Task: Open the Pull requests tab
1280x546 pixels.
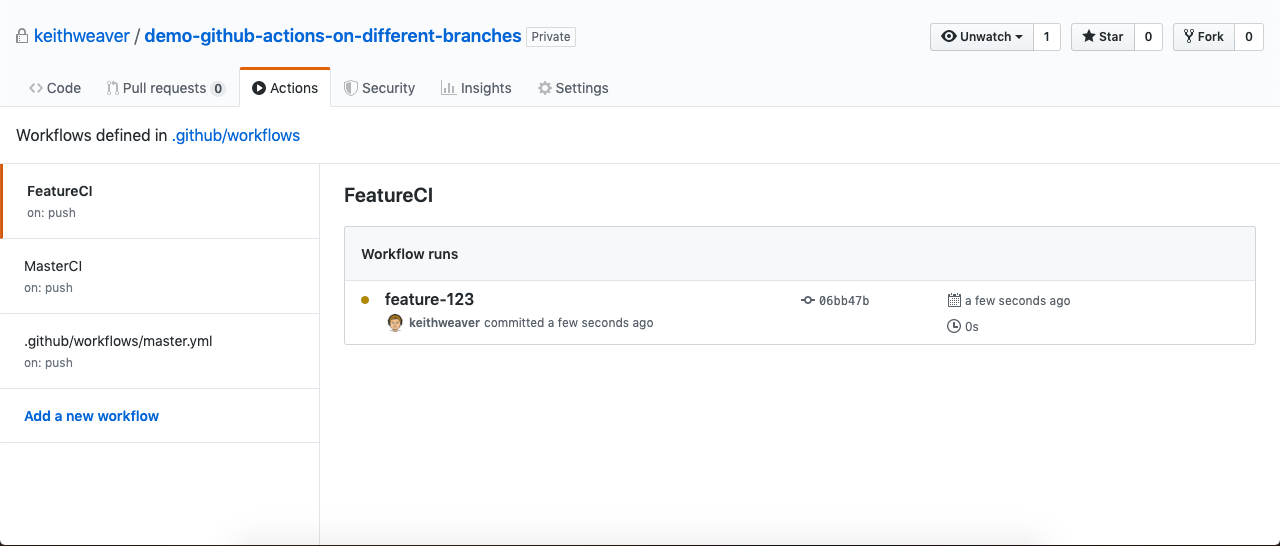Action: (x=166, y=88)
